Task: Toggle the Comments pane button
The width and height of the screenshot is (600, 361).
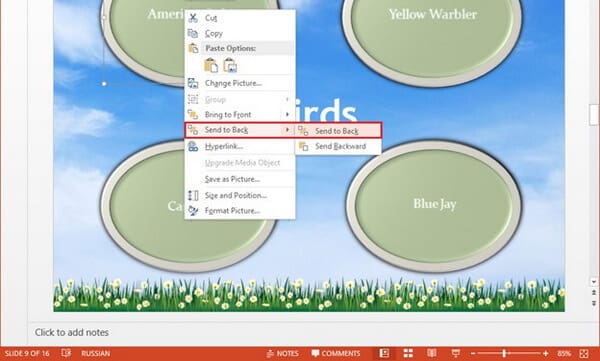Action: pyautogui.click(x=336, y=353)
